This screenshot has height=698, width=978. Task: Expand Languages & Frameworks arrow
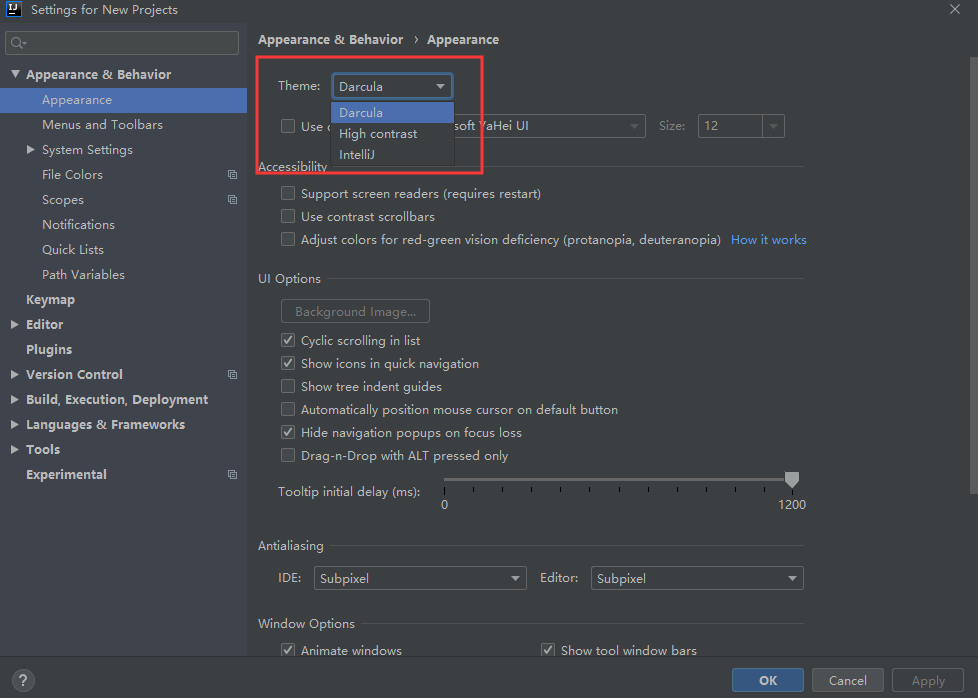coord(15,424)
